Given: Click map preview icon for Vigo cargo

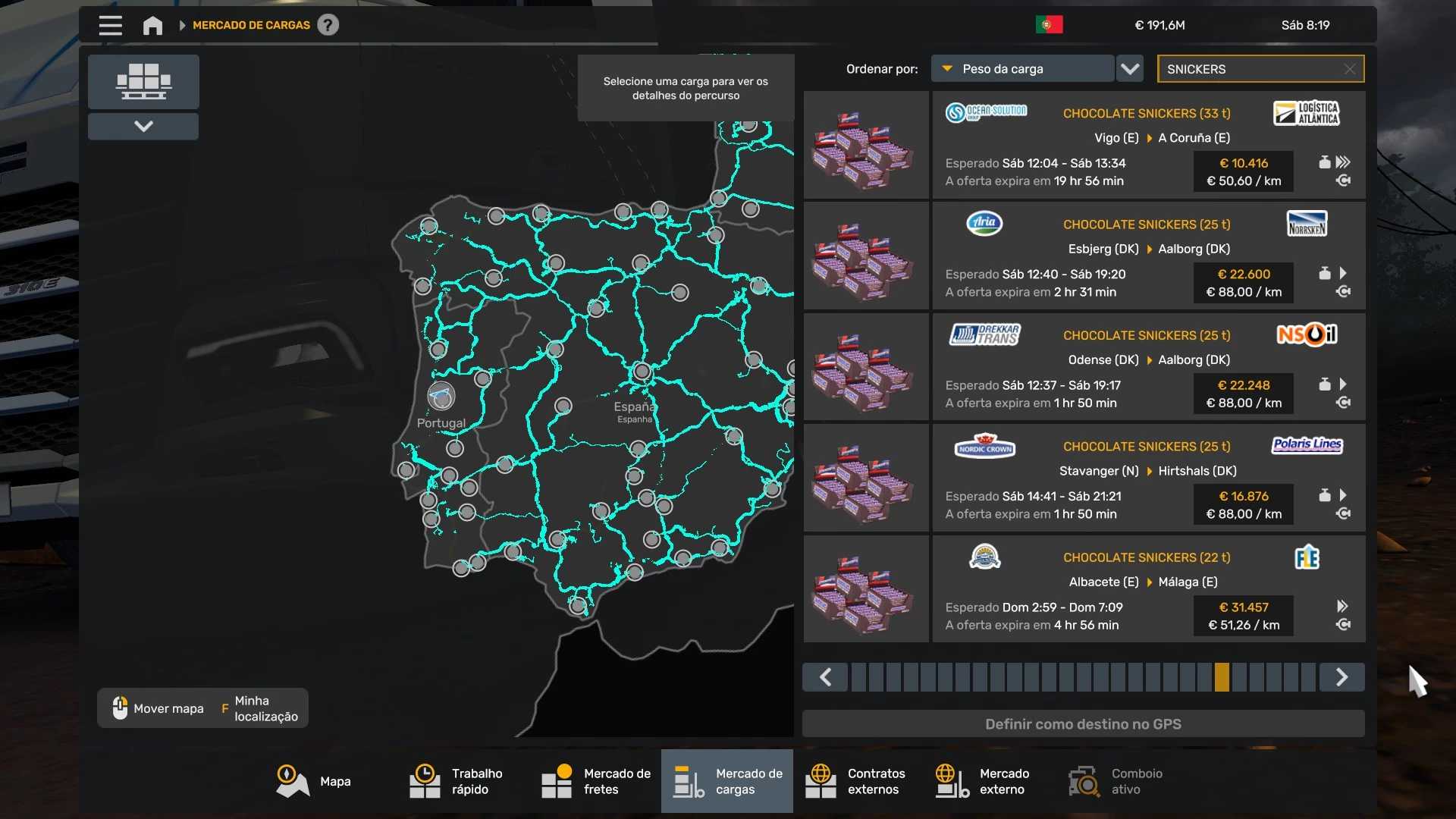Looking at the screenshot, I should (x=1343, y=180).
